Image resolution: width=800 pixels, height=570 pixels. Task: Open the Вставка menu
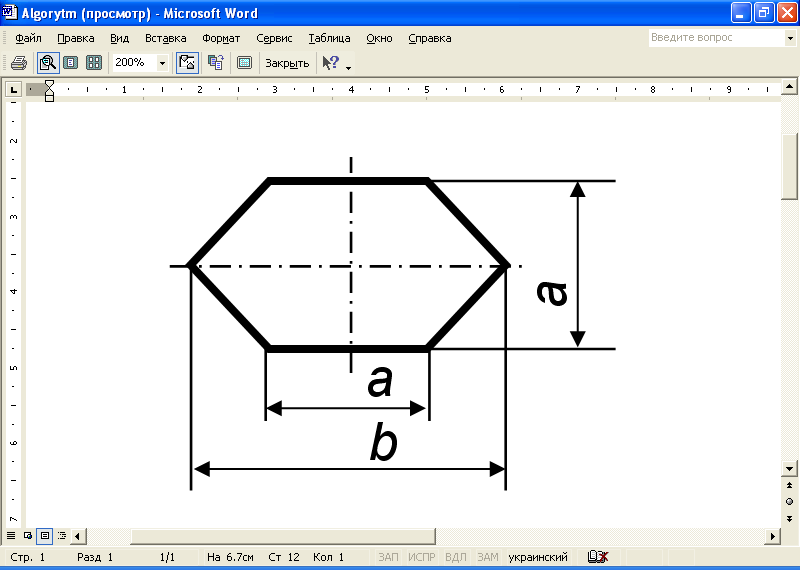coord(166,38)
